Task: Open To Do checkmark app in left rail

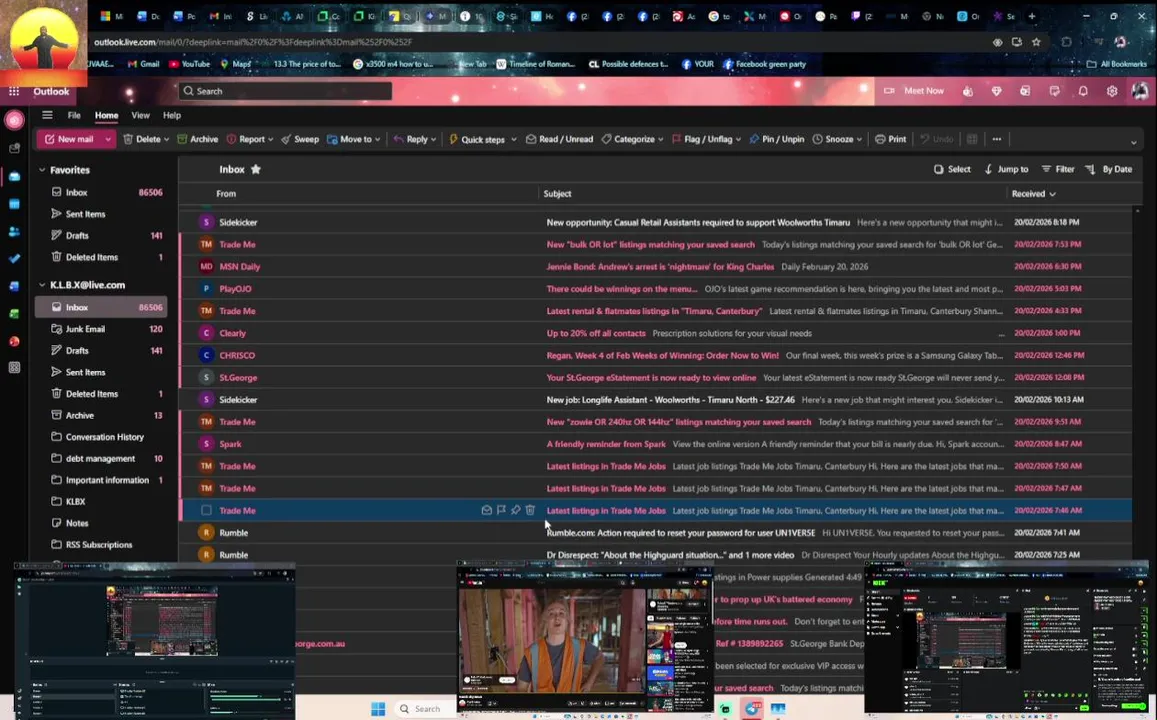Action: coord(14,259)
